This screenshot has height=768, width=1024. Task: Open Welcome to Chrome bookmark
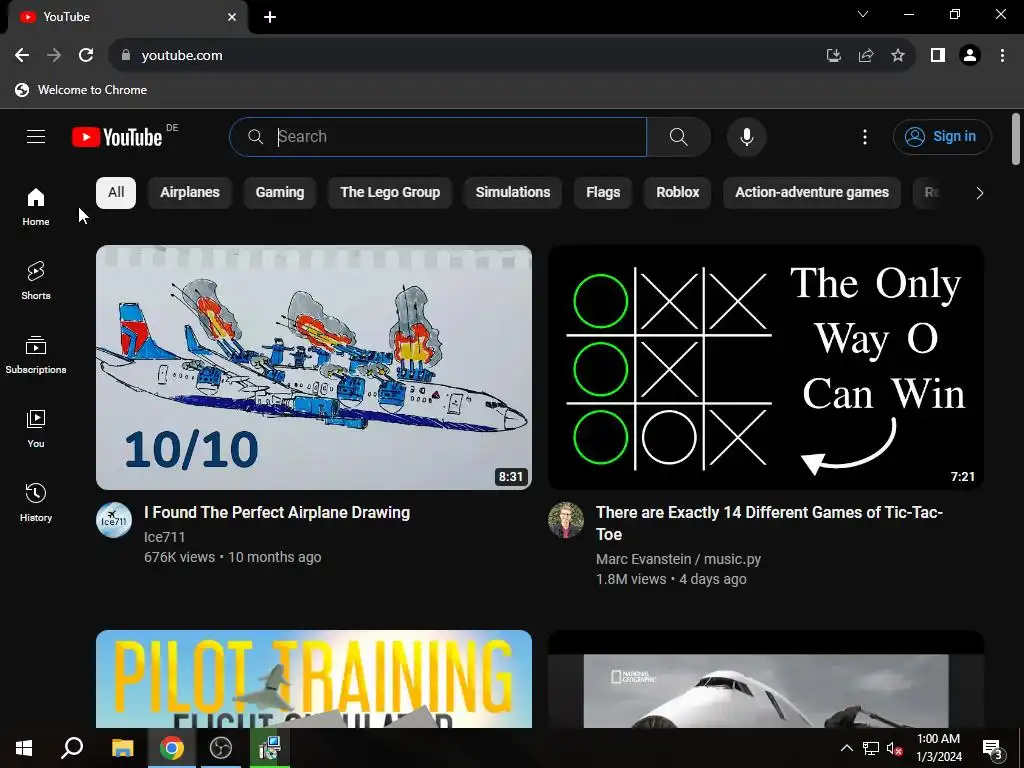81,90
